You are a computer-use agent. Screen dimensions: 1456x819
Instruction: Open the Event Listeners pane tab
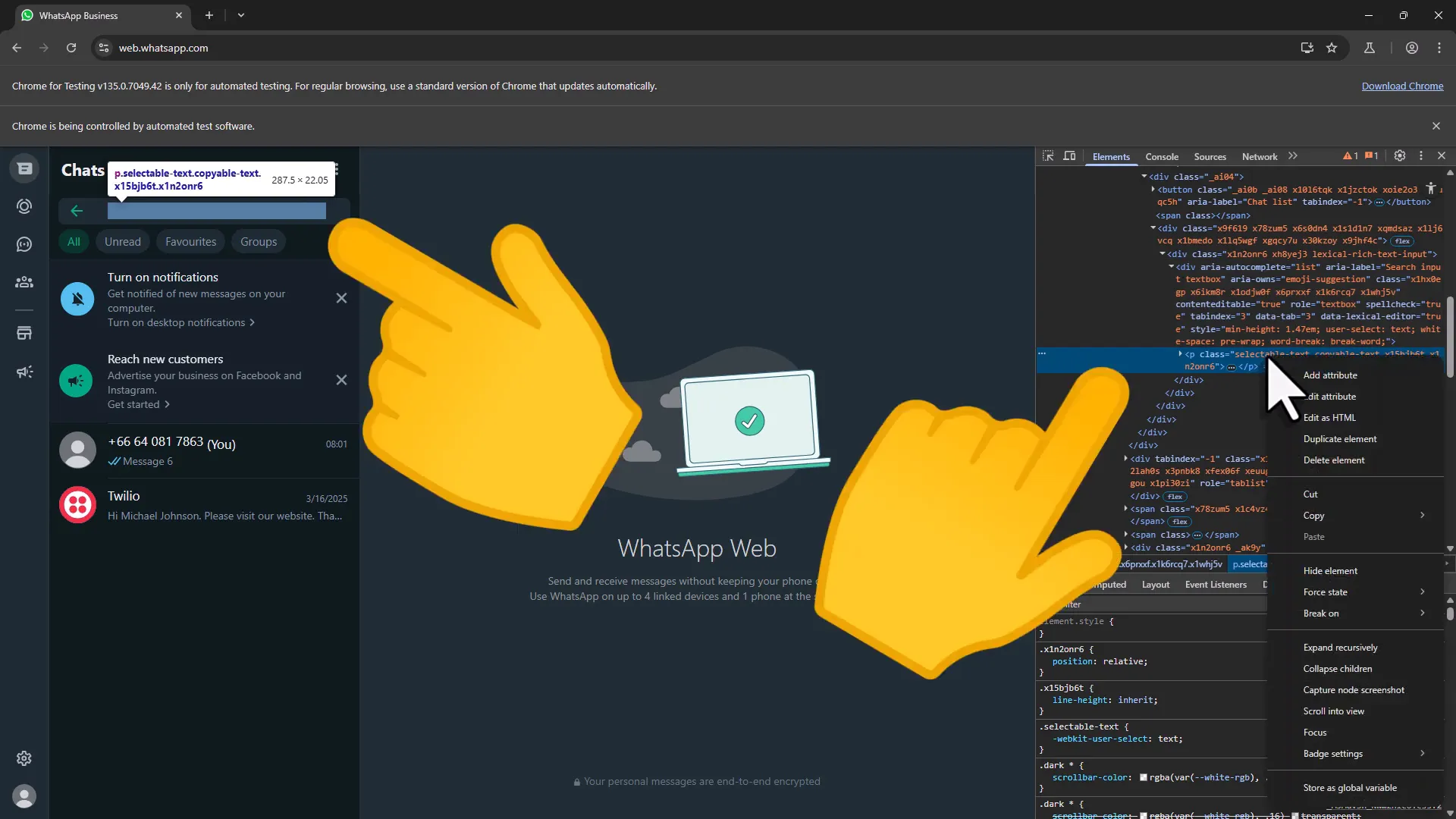[1216, 585]
